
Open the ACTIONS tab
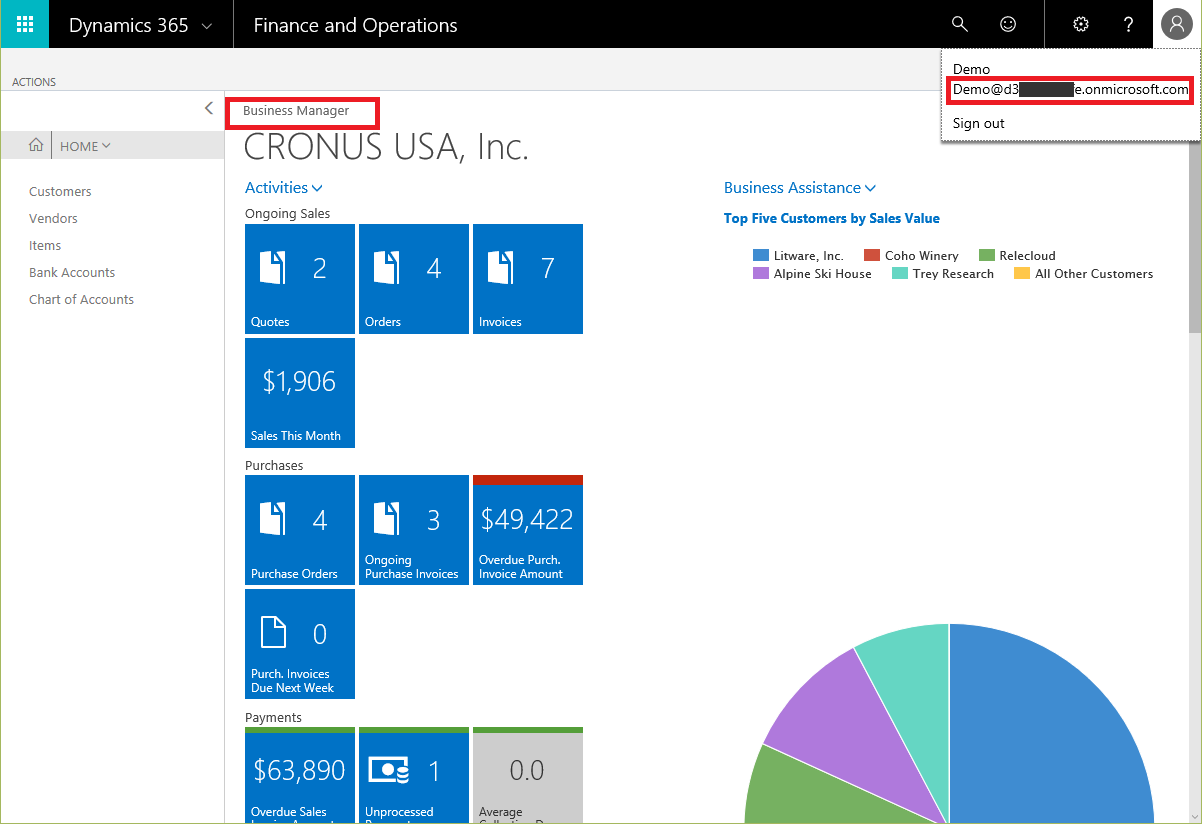click(34, 82)
